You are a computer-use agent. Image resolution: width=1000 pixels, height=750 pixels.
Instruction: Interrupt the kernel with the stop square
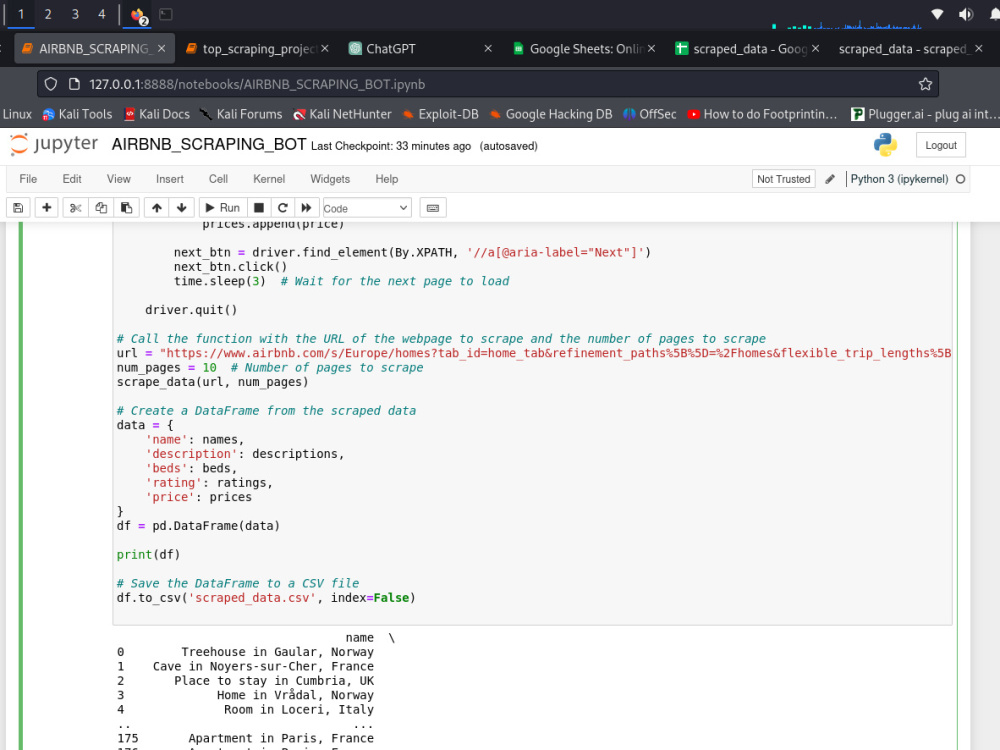[x=259, y=208]
